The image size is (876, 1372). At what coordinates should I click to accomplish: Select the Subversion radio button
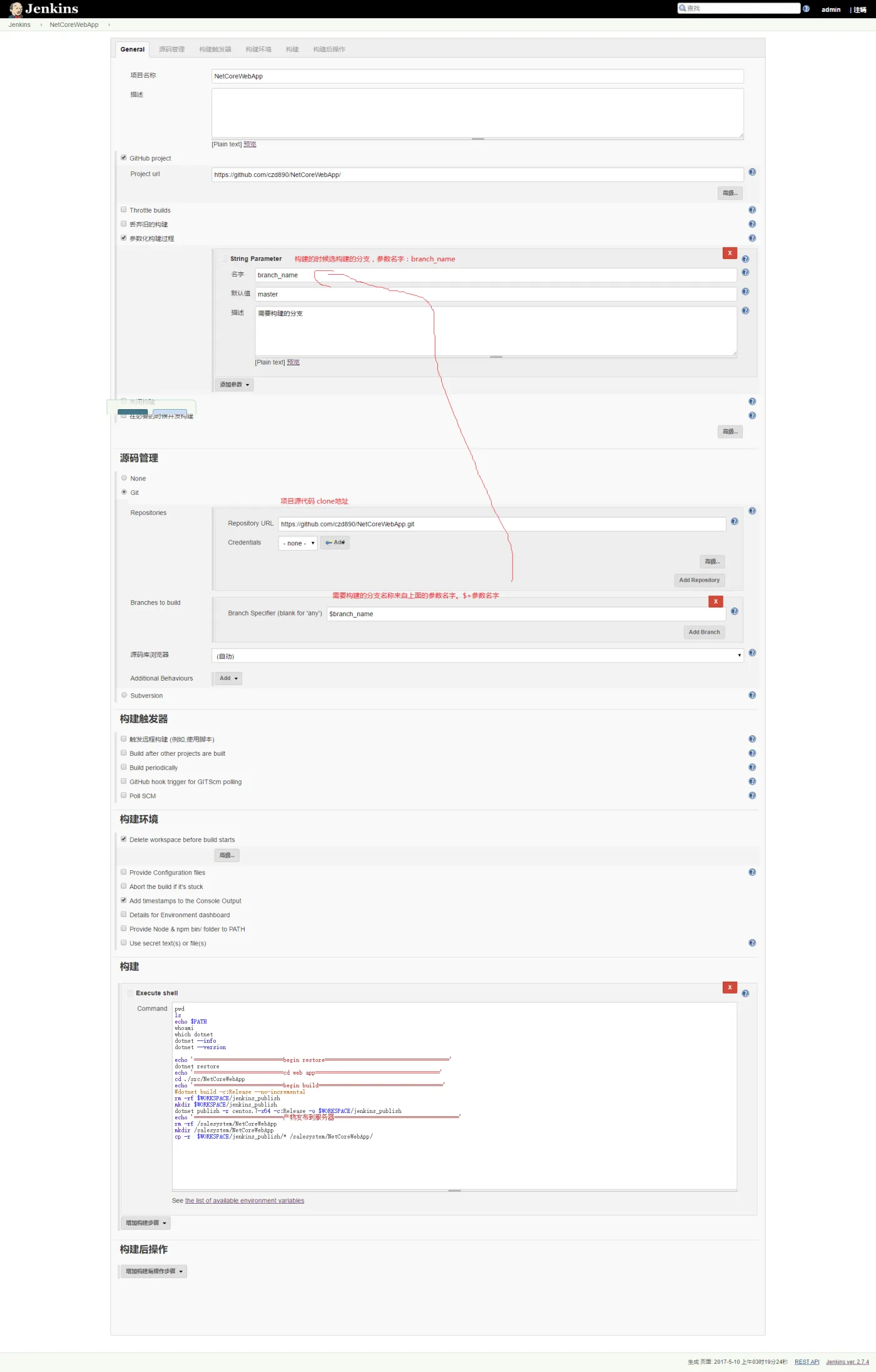pos(124,695)
